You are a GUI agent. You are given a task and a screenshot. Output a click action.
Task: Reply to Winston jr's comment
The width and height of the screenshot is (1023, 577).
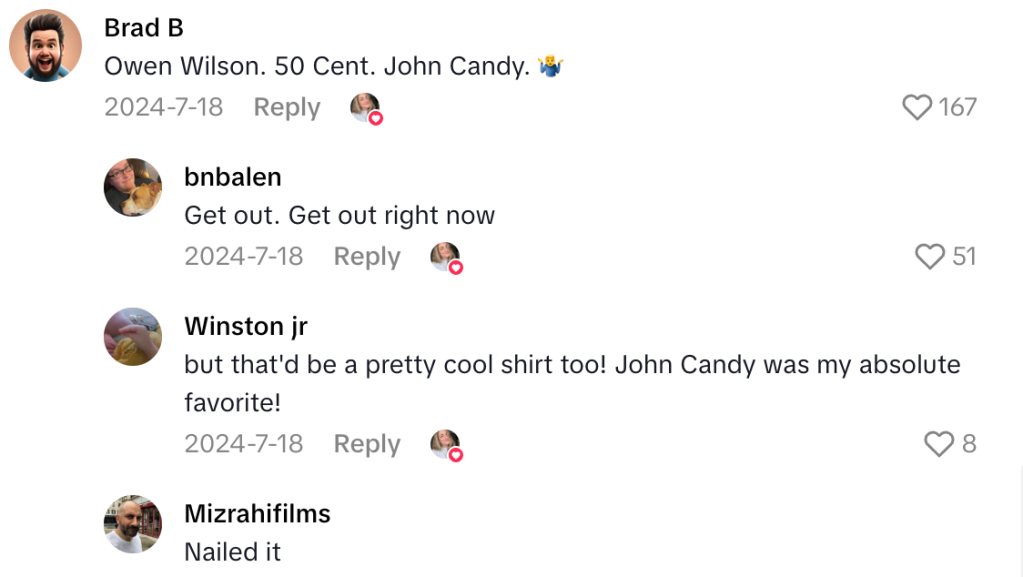point(366,443)
